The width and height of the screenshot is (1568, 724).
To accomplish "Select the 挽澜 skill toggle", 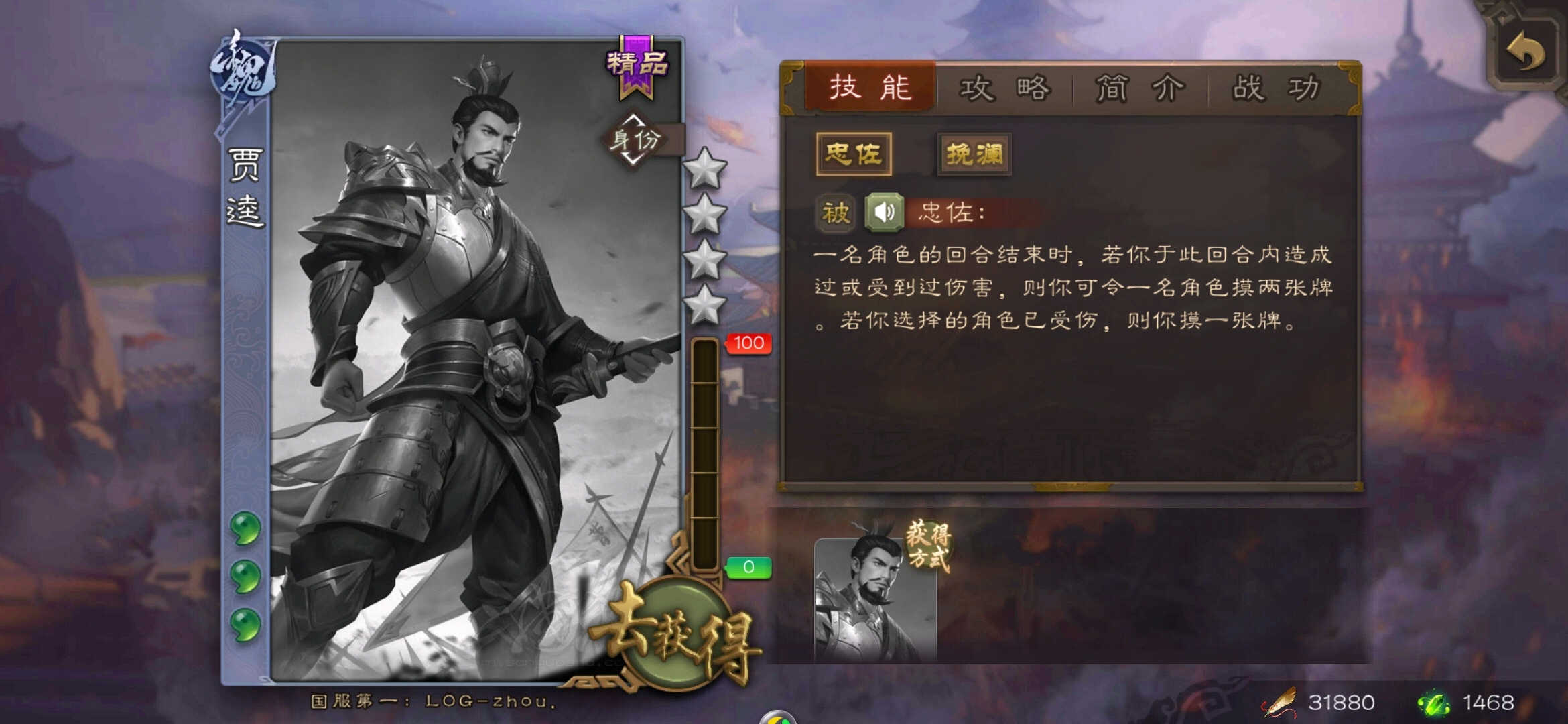I will (x=974, y=154).
